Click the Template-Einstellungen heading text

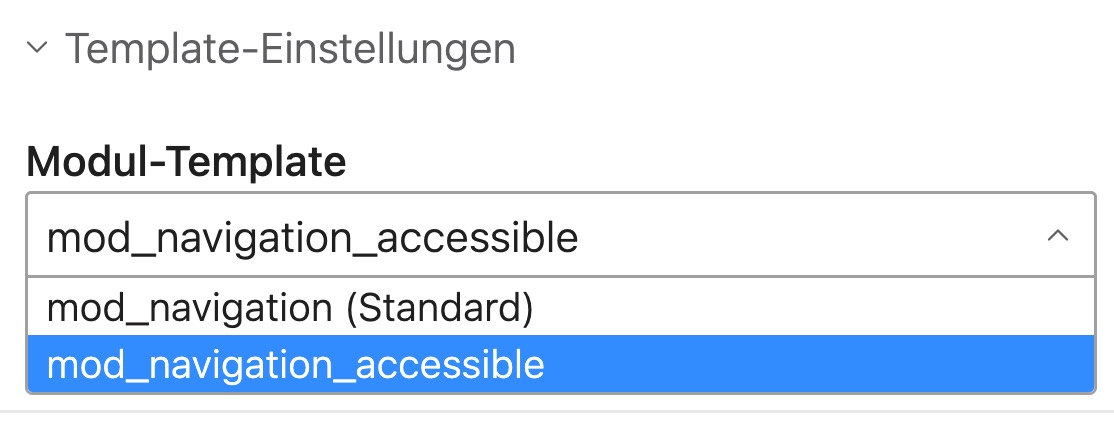tap(290, 48)
